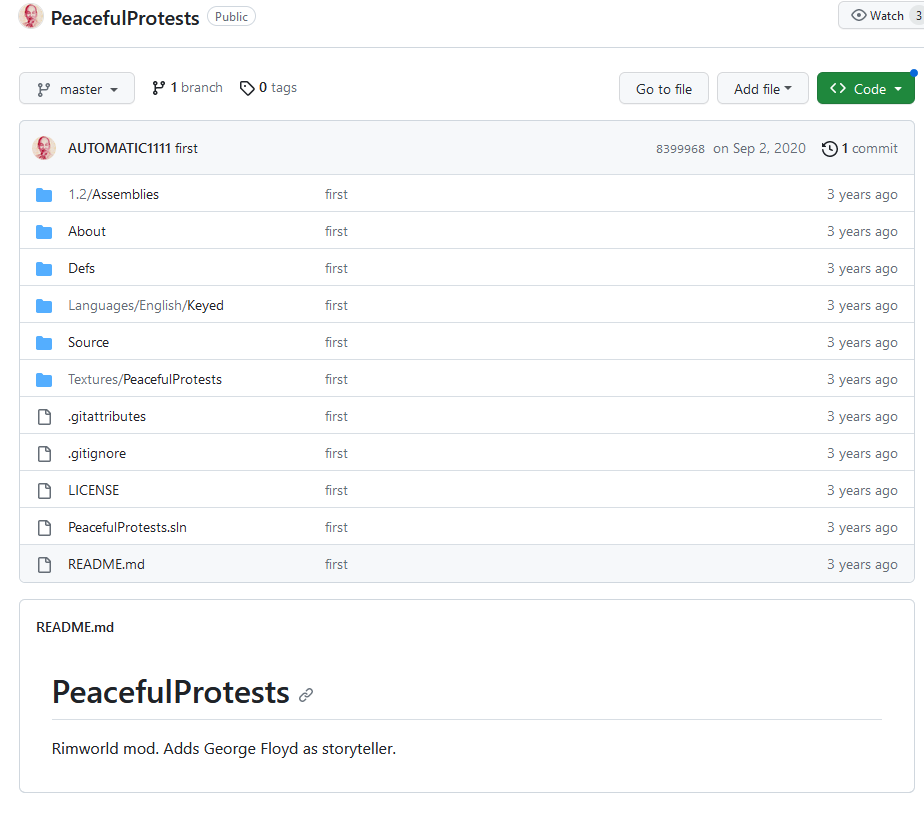
Task: Open the AUTOMATIC1111 author link
Action: click(119, 148)
